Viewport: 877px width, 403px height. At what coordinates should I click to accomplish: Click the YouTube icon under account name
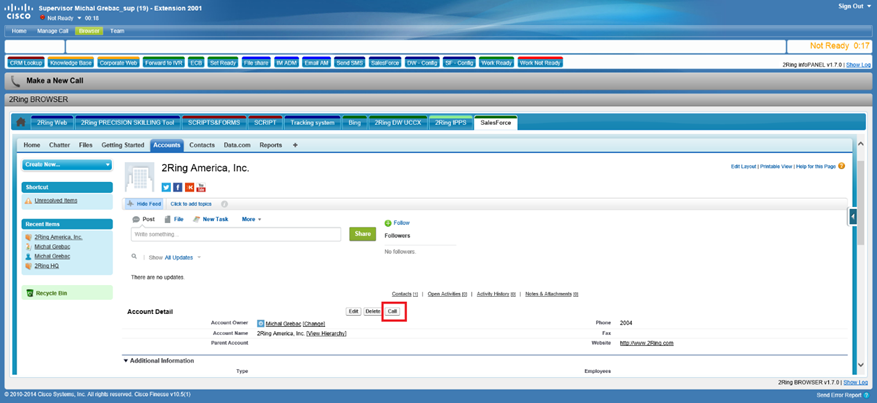tap(201, 187)
